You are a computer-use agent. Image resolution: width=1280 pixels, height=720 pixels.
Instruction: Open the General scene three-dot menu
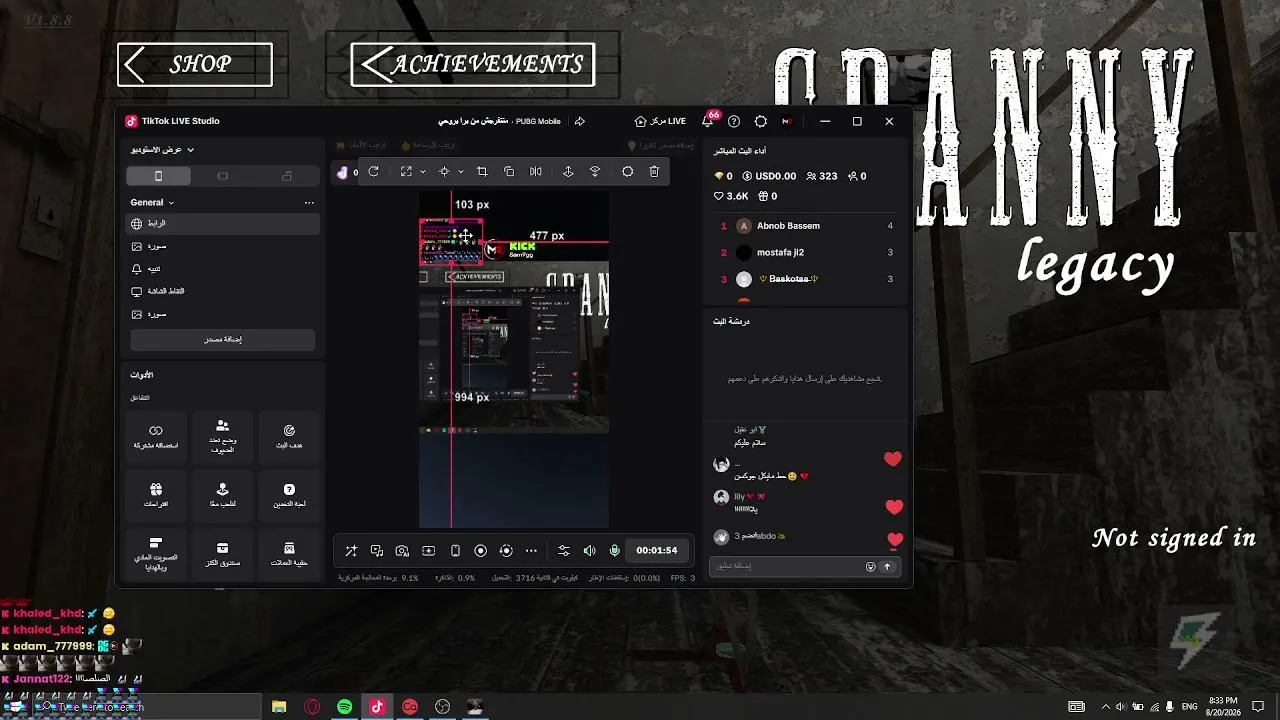309,202
